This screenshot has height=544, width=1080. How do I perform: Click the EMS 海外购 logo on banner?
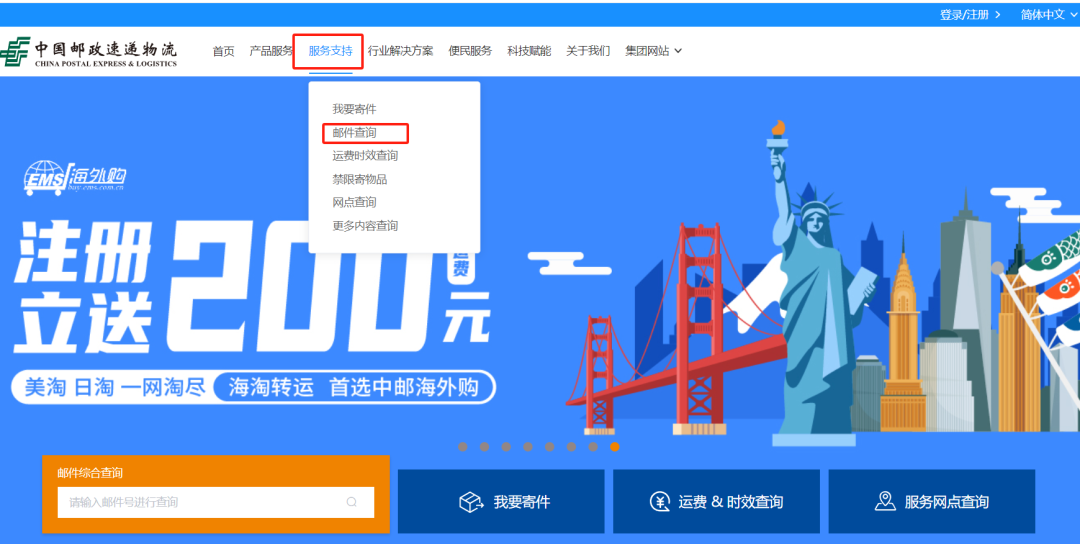point(76,176)
